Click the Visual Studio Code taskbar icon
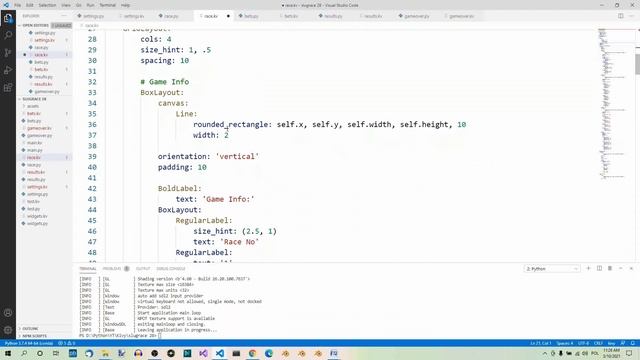 tap(220, 353)
